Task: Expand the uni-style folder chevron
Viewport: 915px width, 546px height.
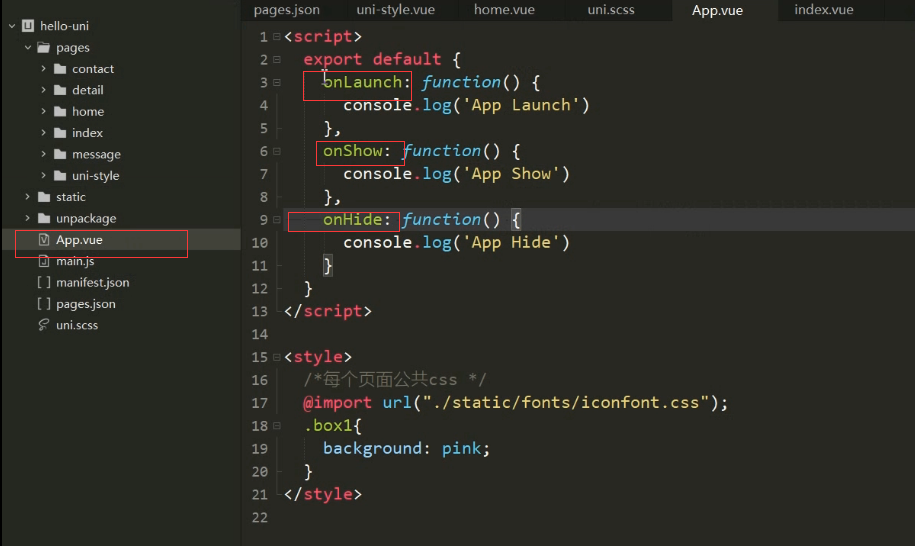Action: click(x=43, y=175)
